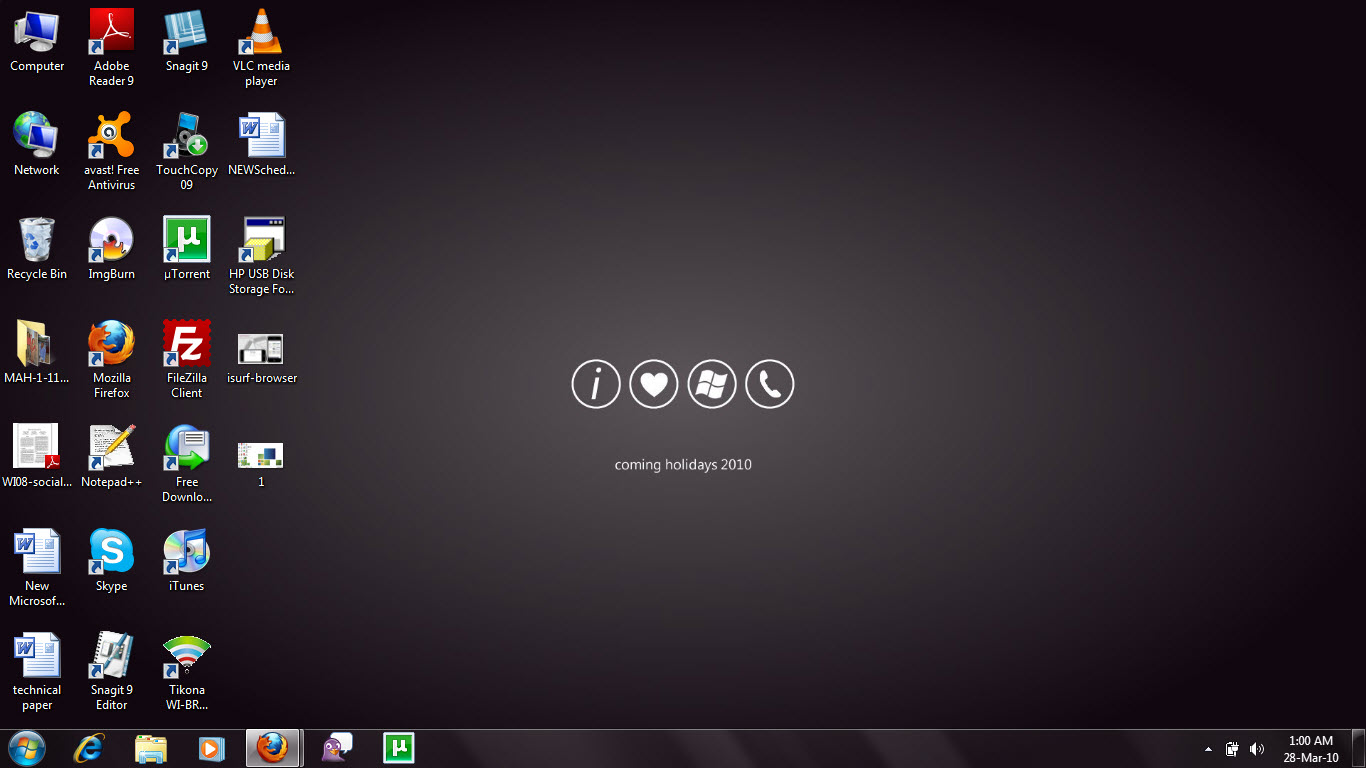Select the New Microsoft Word document icon
The width and height of the screenshot is (1366, 768).
(37, 567)
